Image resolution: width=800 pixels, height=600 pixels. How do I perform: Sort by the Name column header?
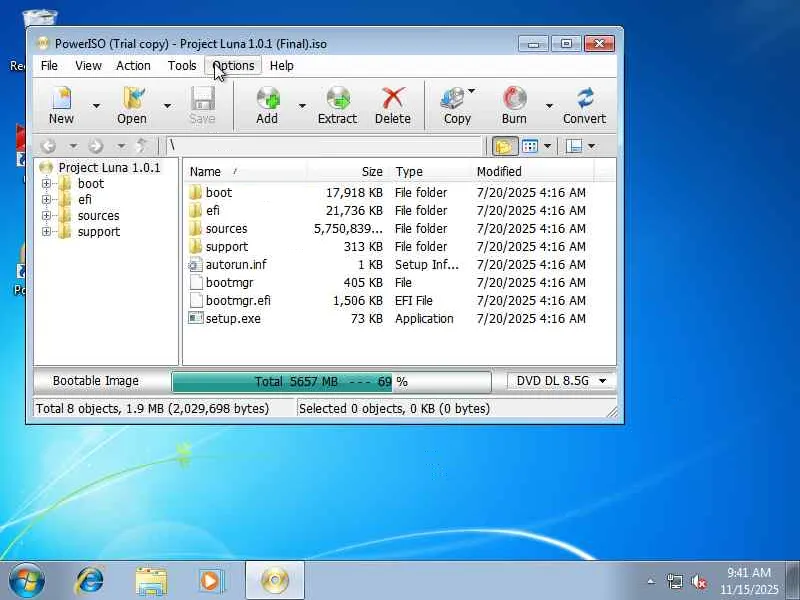tap(245, 172)
